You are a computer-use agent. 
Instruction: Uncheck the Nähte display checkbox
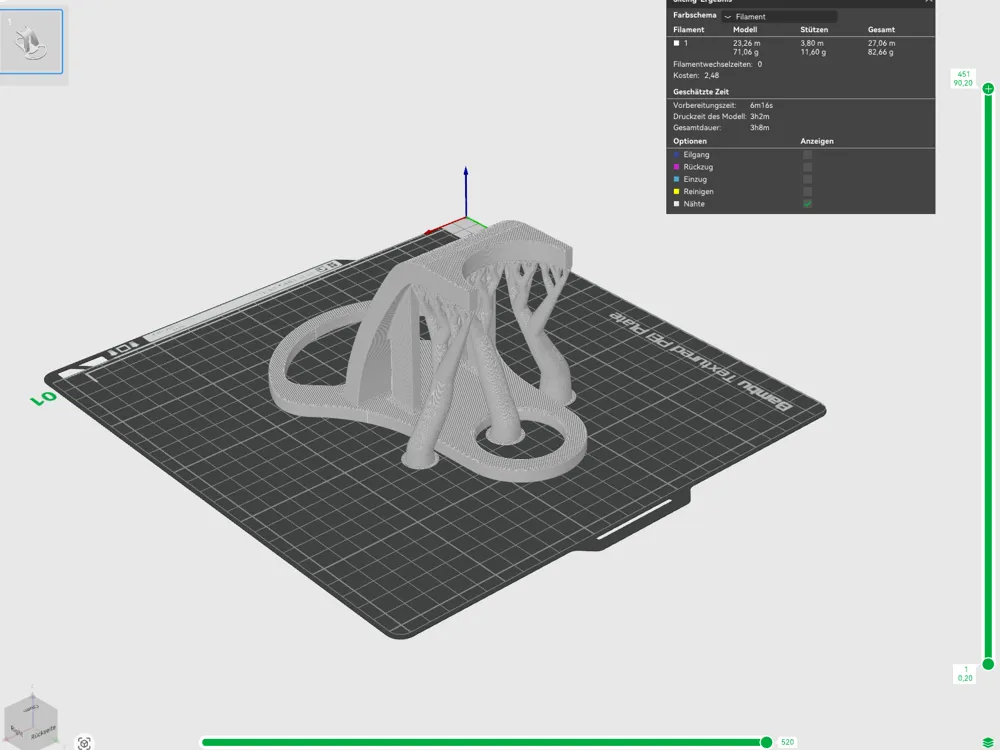point(807,203)
